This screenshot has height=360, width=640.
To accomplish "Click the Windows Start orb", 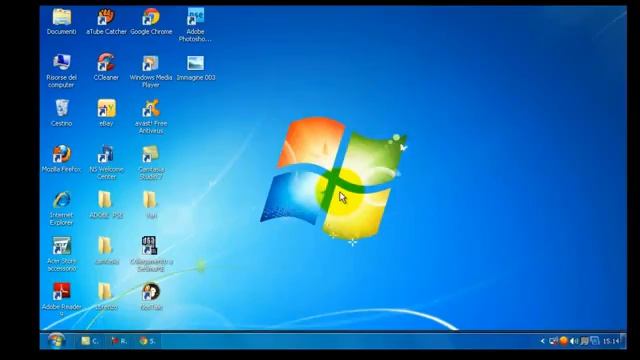I will [56, 341].
